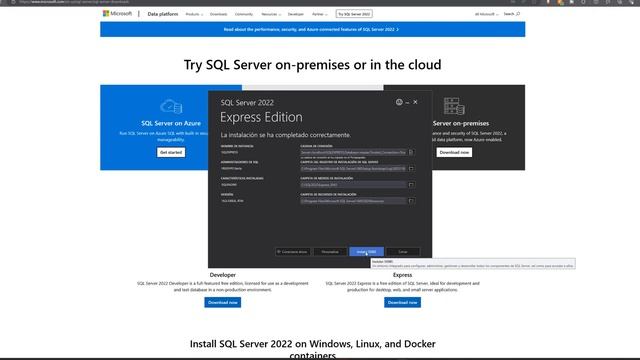Screen dimensions: 640x360
Task: Copy the installation resources folder path
Action: 411,201
